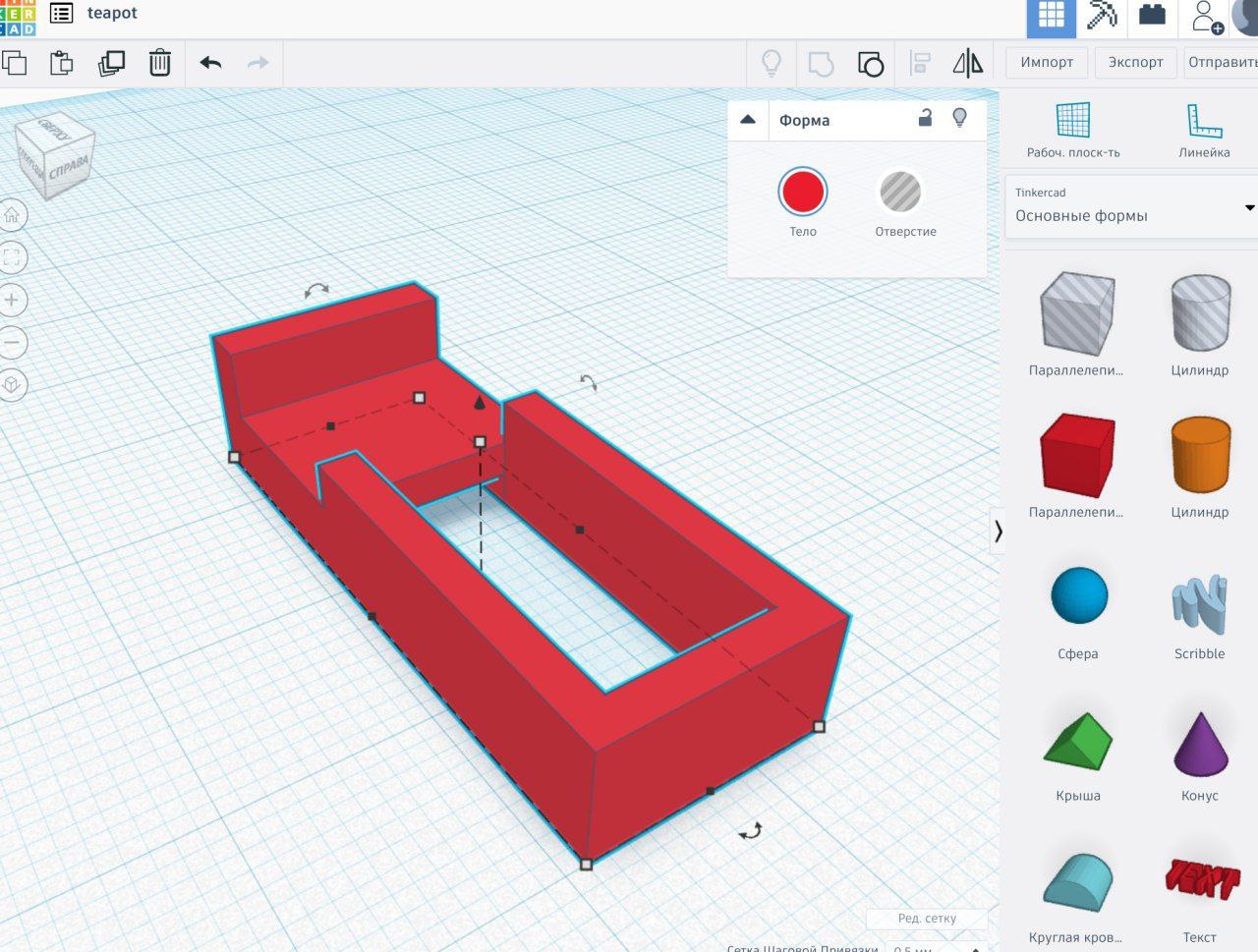Click the Отправить button
This screenshot has width=1258, height=952.
point(1221,62)
